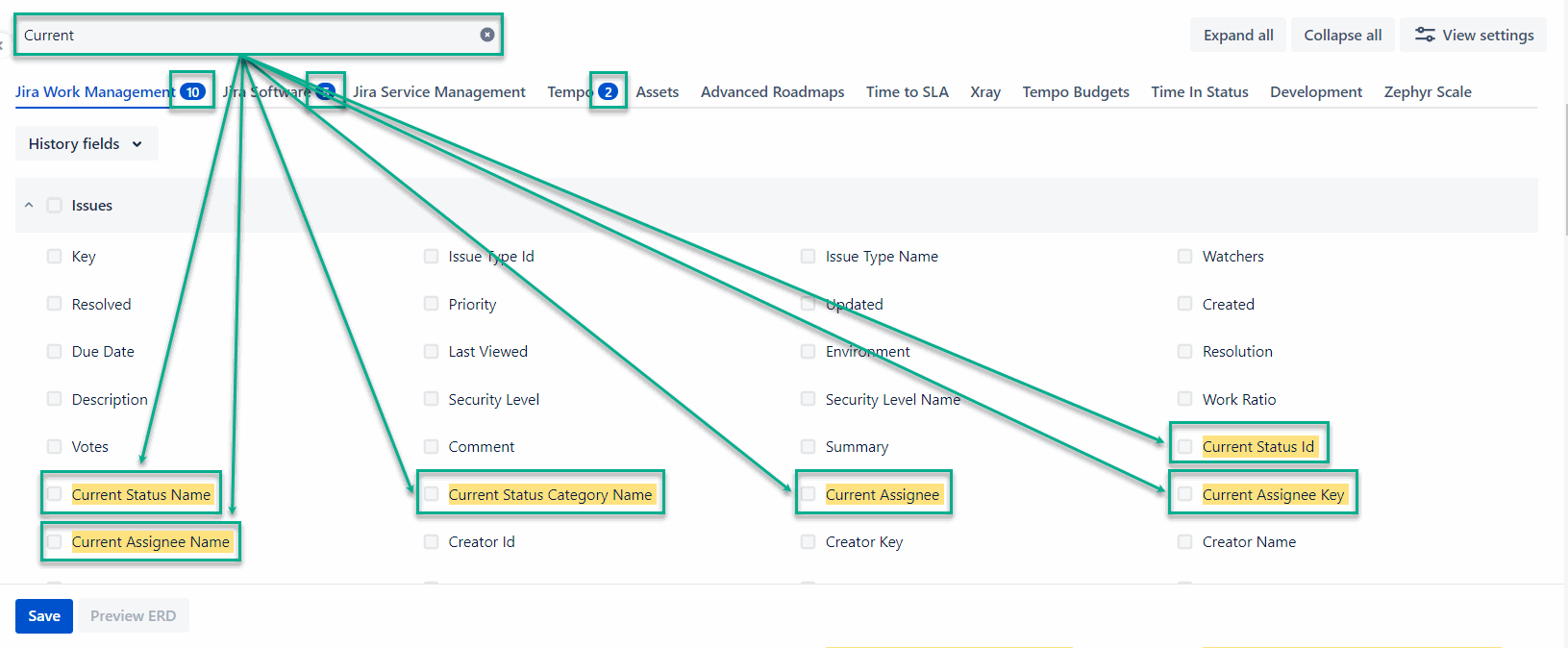Screen dimensions: 1568x648
Task: Enable the Current Assignee Key checkbox
Action: coord(1185,494)
